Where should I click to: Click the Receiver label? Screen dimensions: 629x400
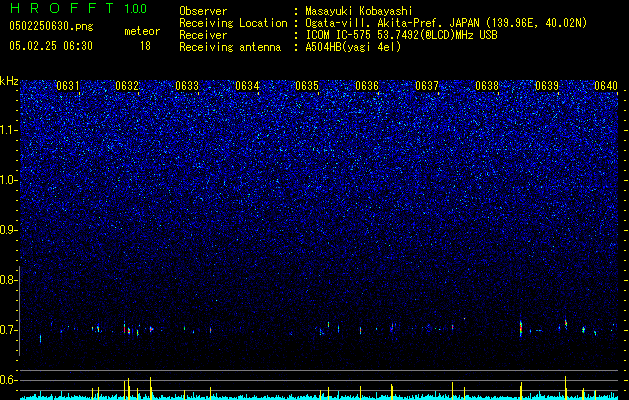(203, 36)
